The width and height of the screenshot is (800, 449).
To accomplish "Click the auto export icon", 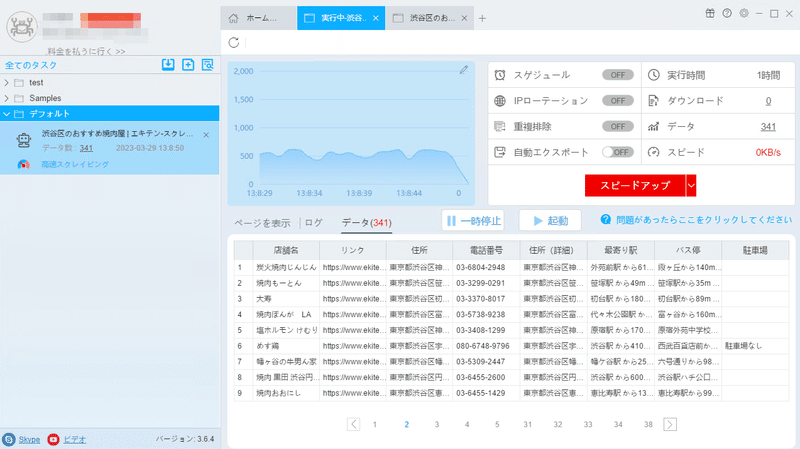I will point(499,152).
